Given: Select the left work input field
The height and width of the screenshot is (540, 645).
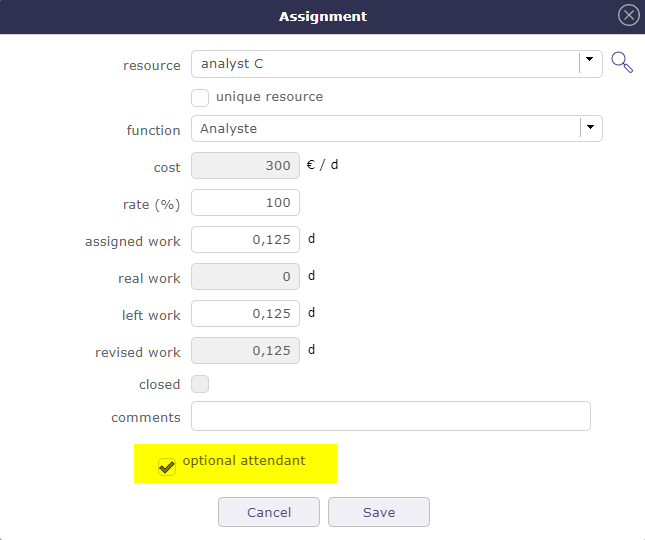Looking at the screenshot, I should (x=245, y=314).
